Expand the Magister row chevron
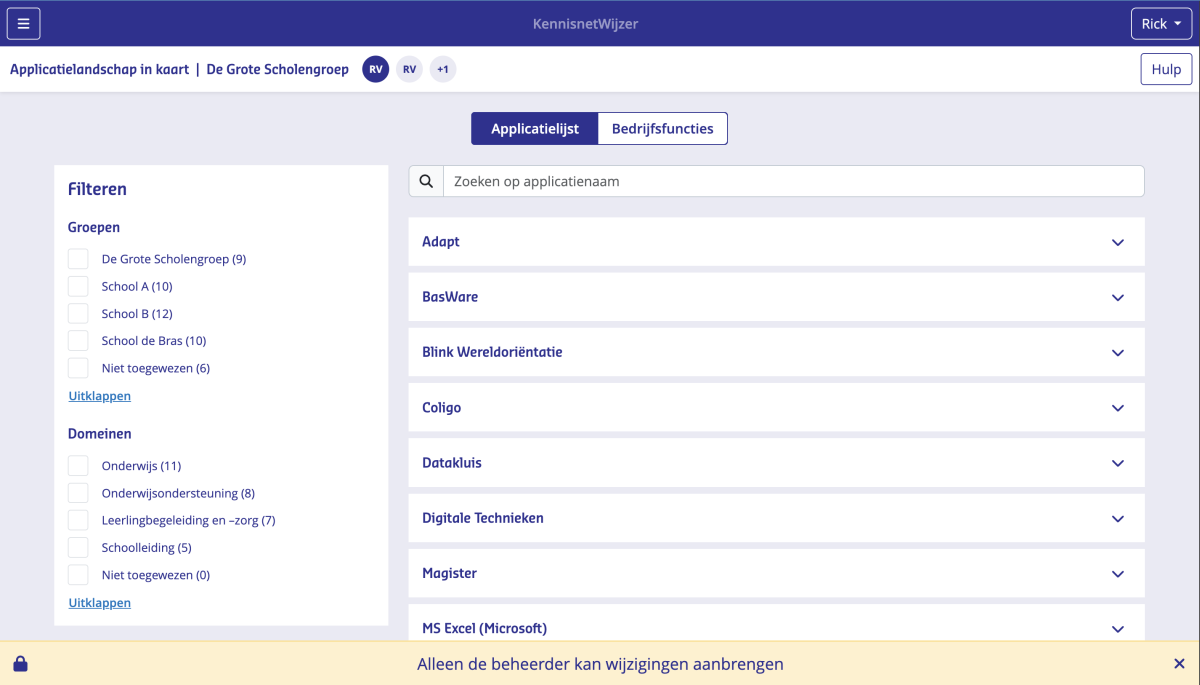Viewport: 1200px width, 685px height. pyautogui.click(x=1118, y=574)
